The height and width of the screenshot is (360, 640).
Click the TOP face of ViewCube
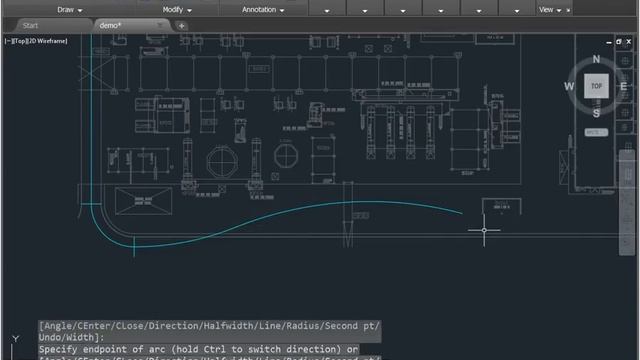click(x=596, y=86)
